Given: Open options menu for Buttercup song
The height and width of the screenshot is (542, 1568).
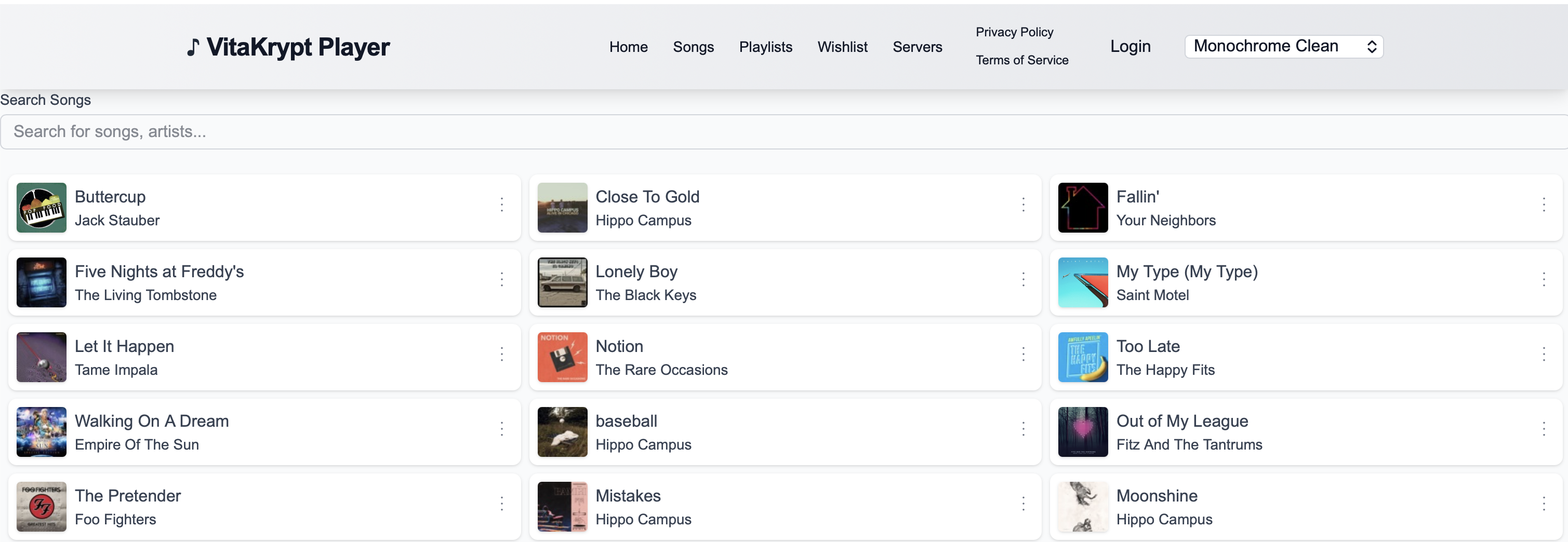Looking at the screenshot, I should (501, 205).
